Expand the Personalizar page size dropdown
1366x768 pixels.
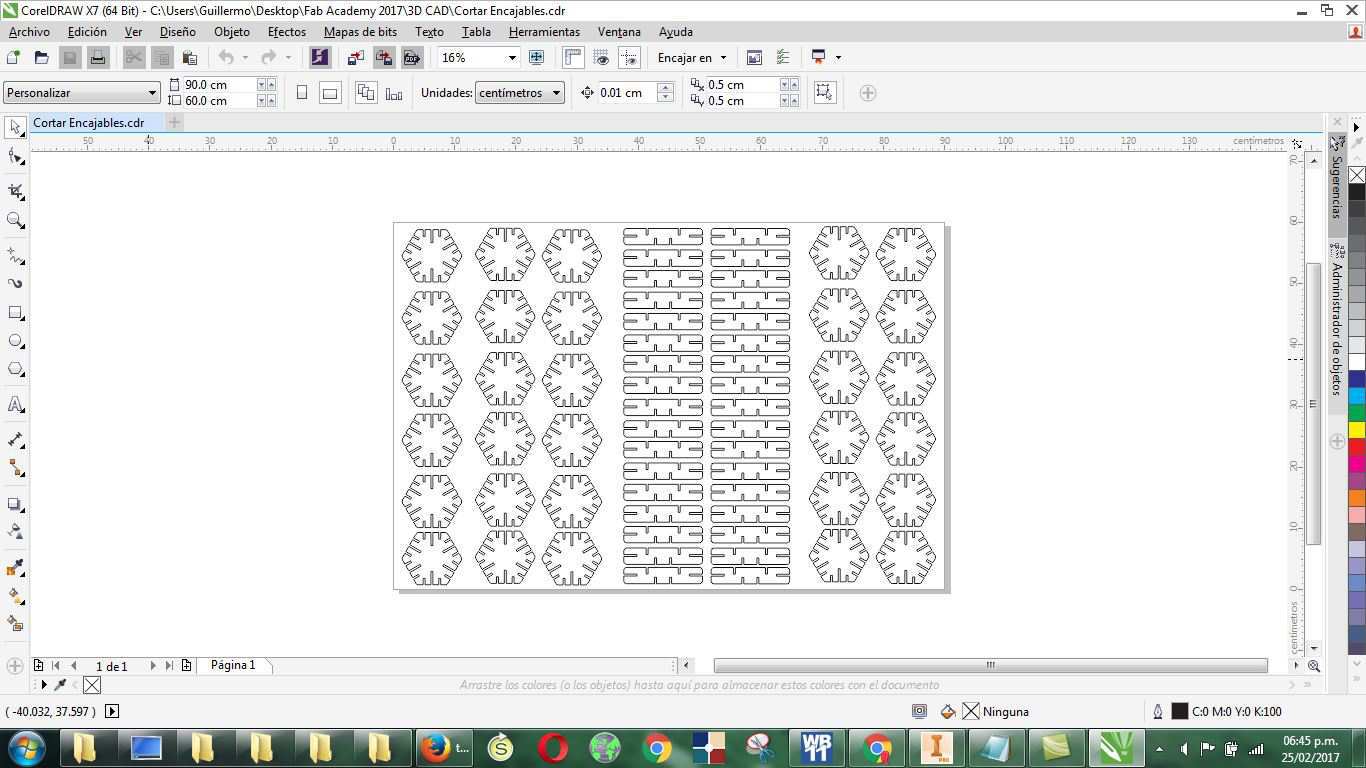152,93
